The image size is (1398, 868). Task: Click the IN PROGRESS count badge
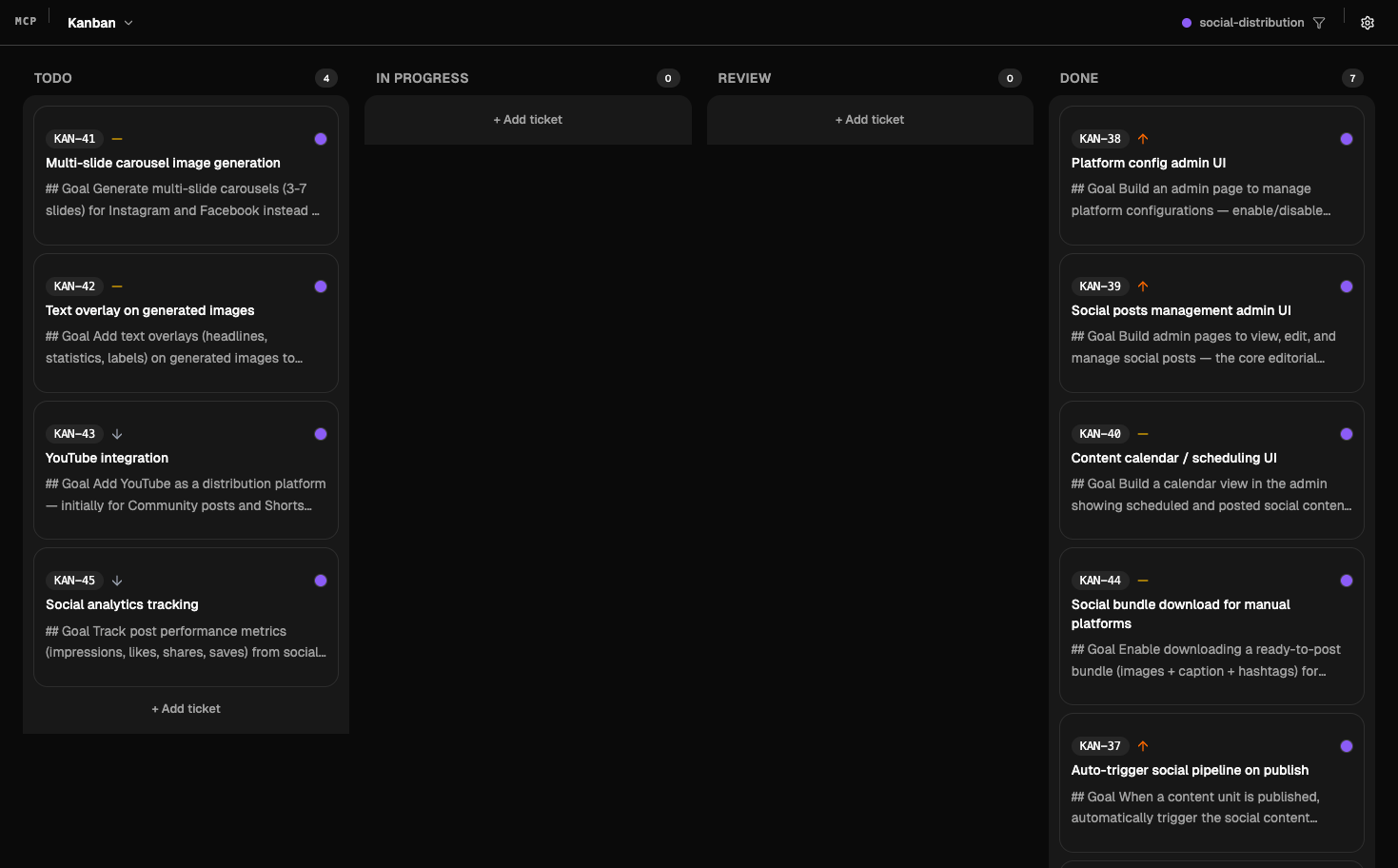[x=668, y=78]
